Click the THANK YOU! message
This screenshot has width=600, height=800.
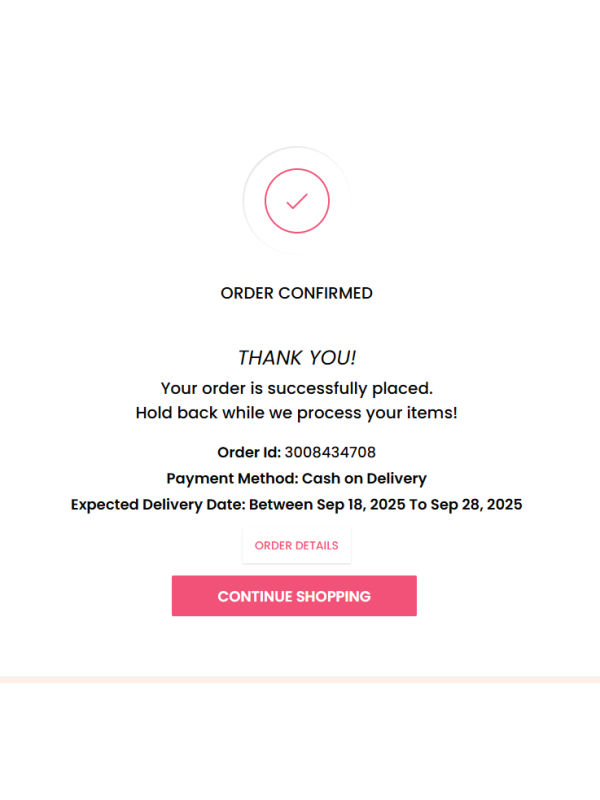(296, 357)
